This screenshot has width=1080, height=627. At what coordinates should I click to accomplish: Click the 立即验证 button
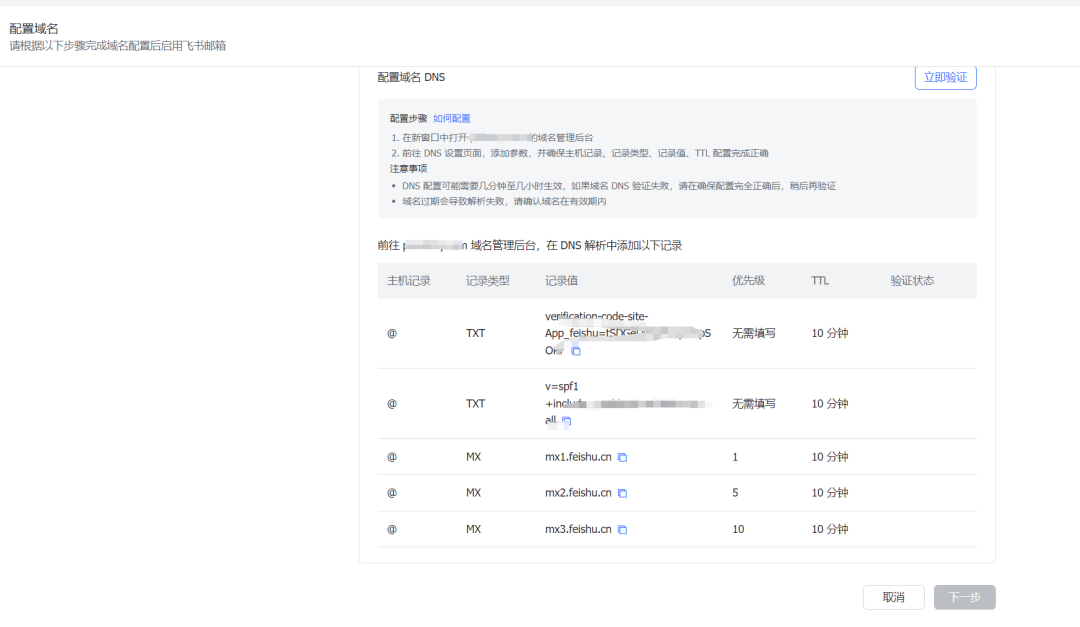coord(945,77)
